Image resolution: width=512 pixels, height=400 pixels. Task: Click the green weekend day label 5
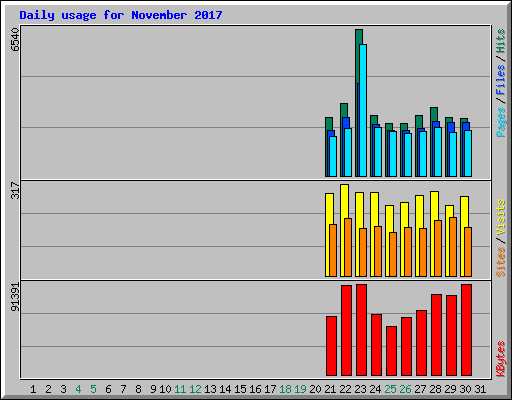pos(93,389)
